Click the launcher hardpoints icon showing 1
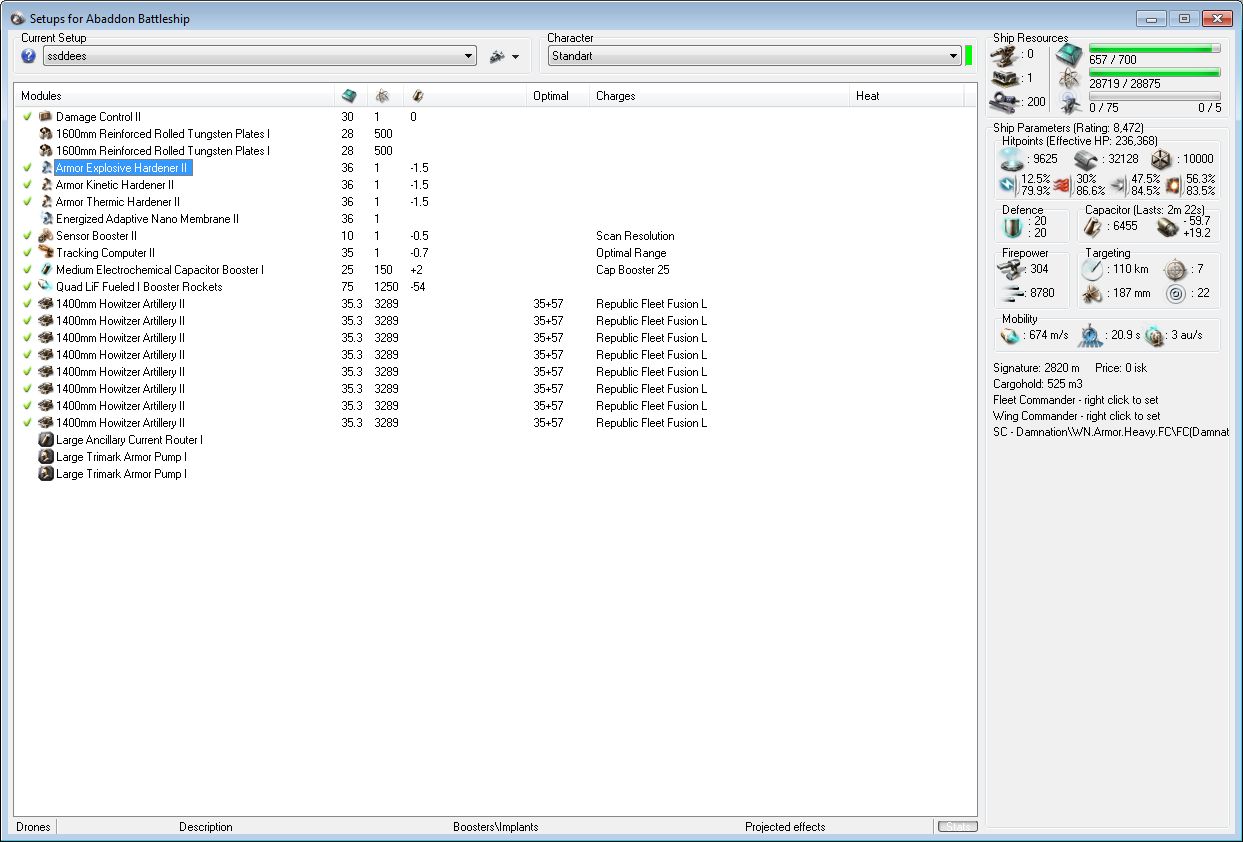 point(1005,78)
